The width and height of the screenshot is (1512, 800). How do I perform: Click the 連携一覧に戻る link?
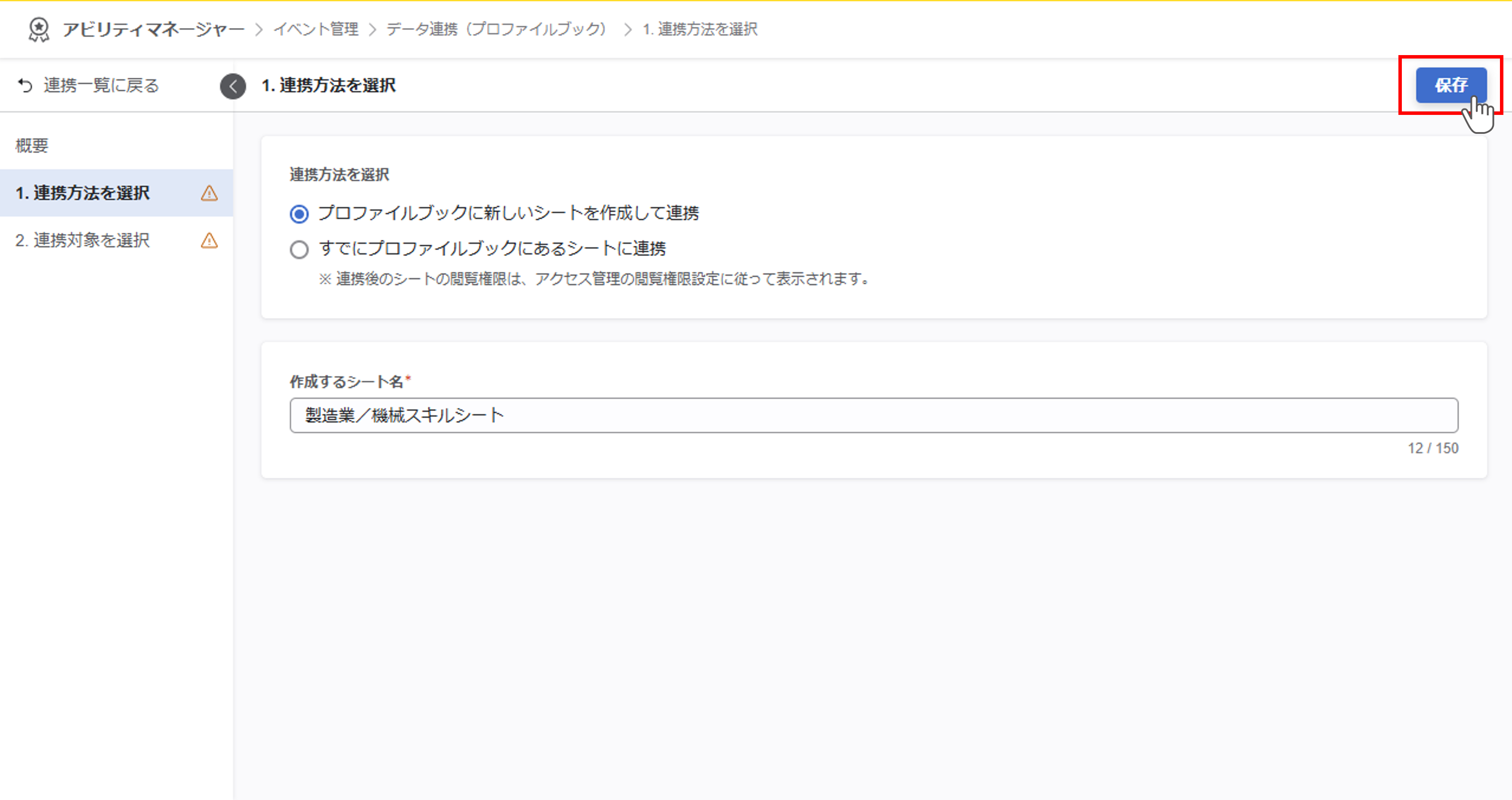[101, 86]
